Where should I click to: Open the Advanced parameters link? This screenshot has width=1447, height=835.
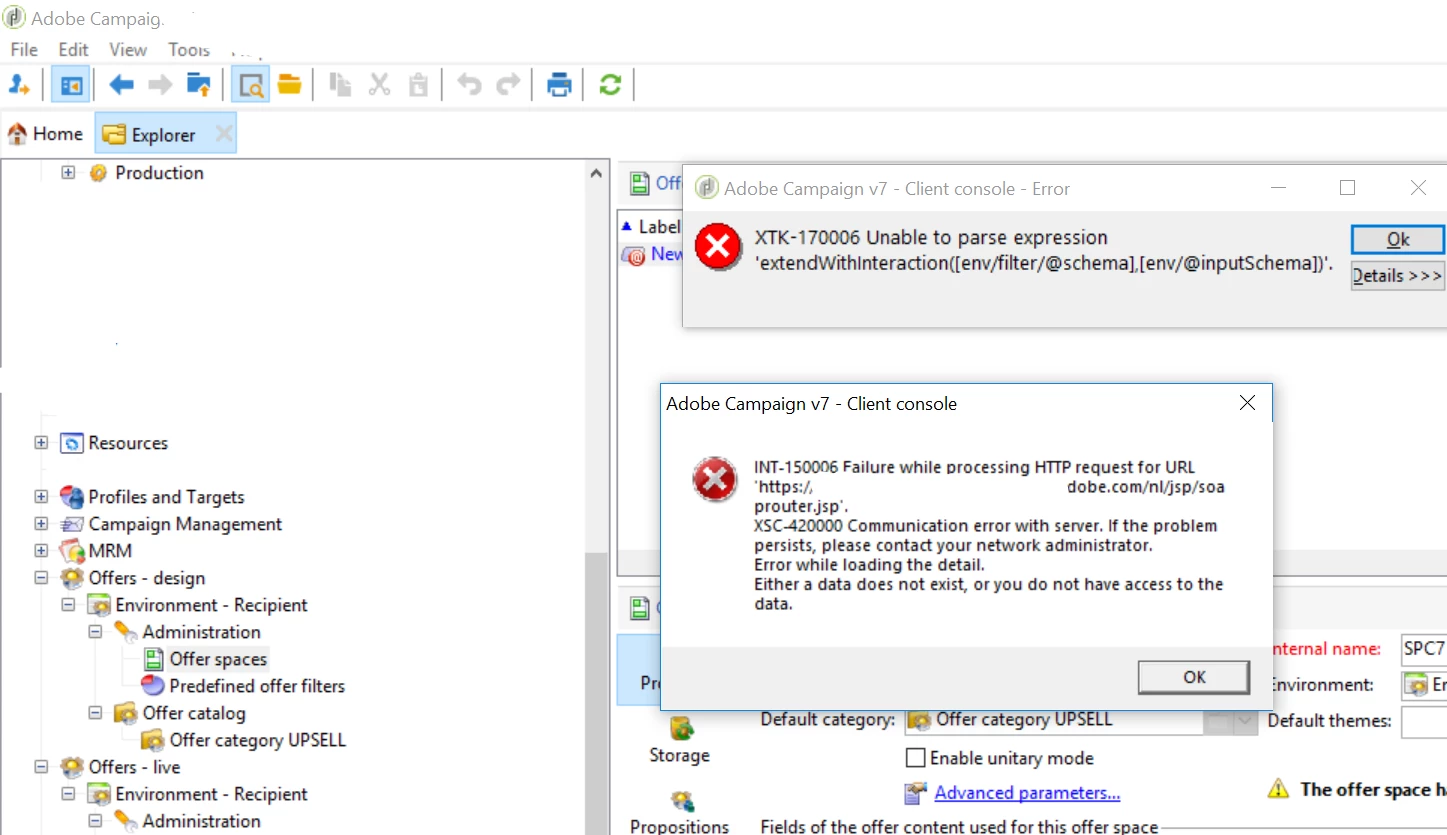click(1027, 793)
